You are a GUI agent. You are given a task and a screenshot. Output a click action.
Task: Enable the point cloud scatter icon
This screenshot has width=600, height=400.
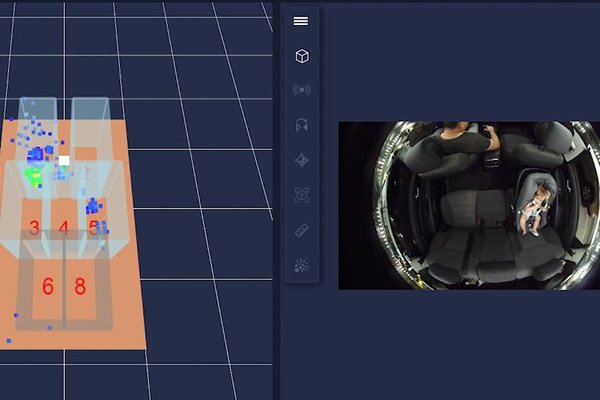(x=301, y=265)
